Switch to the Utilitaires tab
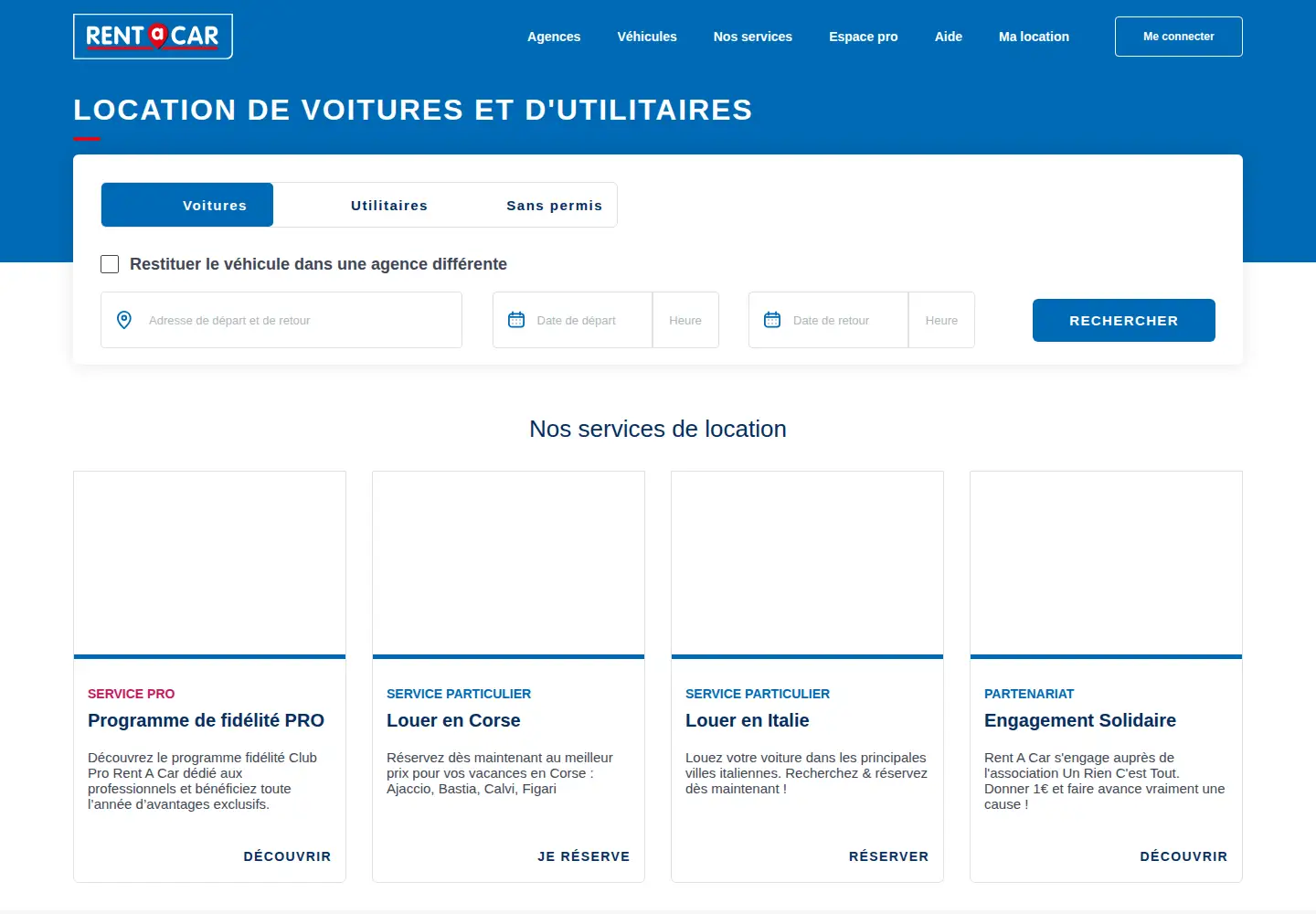This screenshot has width=1316, height=914. pos(359,206)
